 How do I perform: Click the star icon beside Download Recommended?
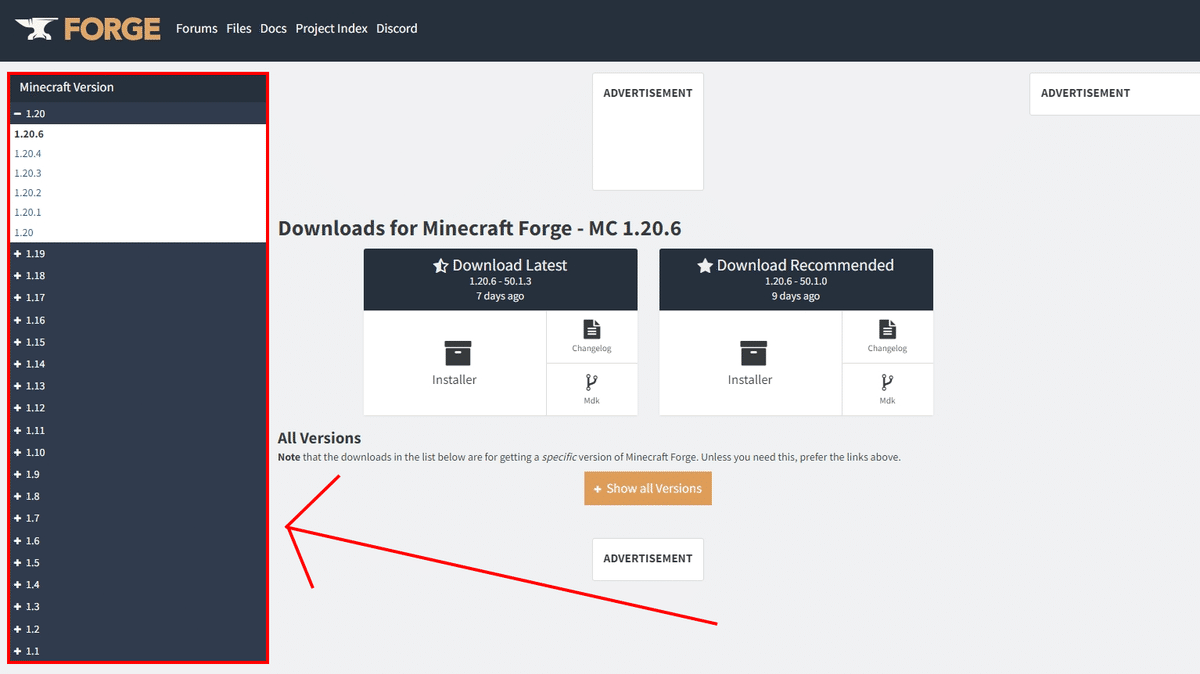click(704, 266)
